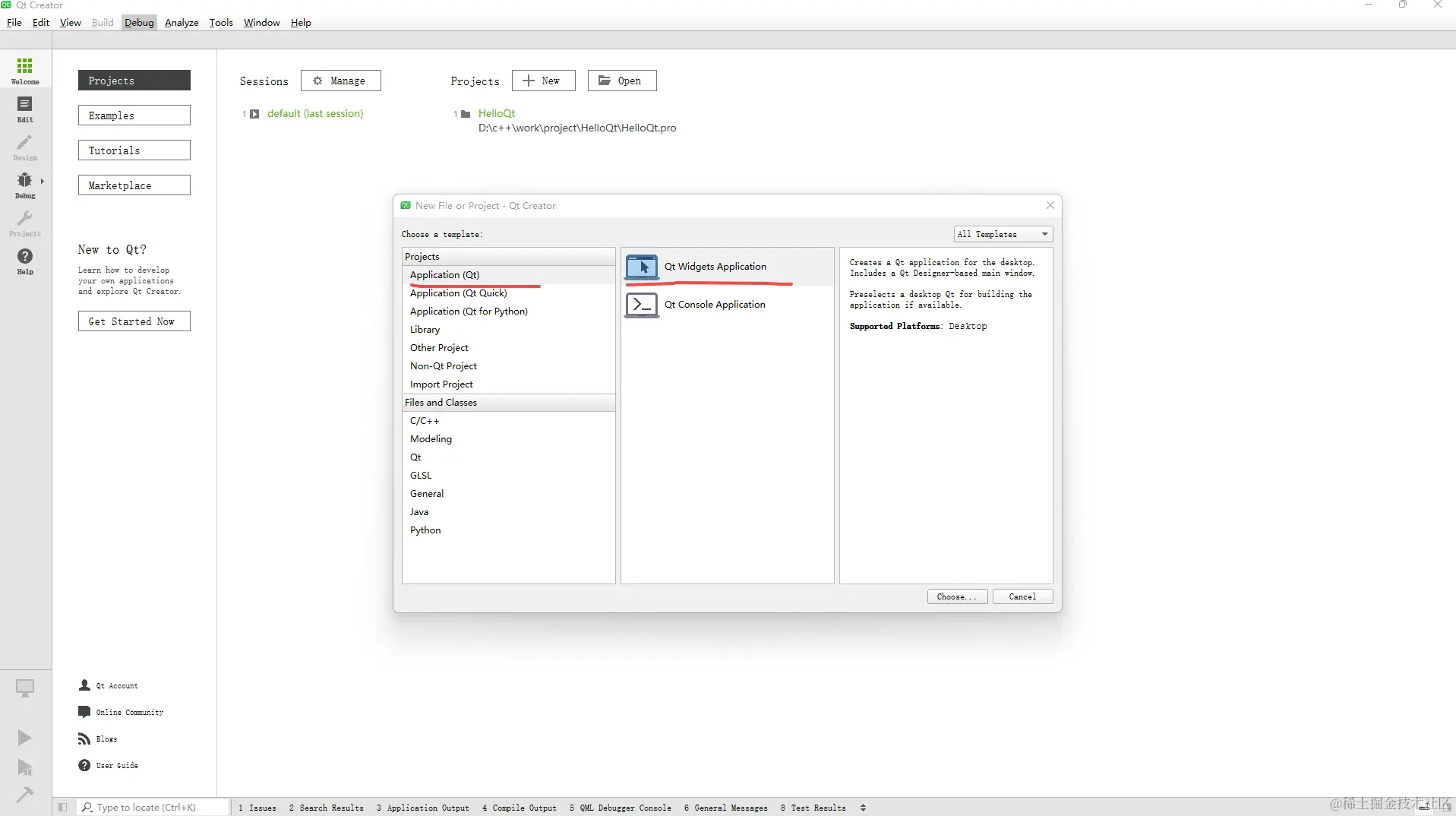This screenshot has width=1456, height=816.
Task: Close the New File or Project dialog
Action: point(1050,205)
